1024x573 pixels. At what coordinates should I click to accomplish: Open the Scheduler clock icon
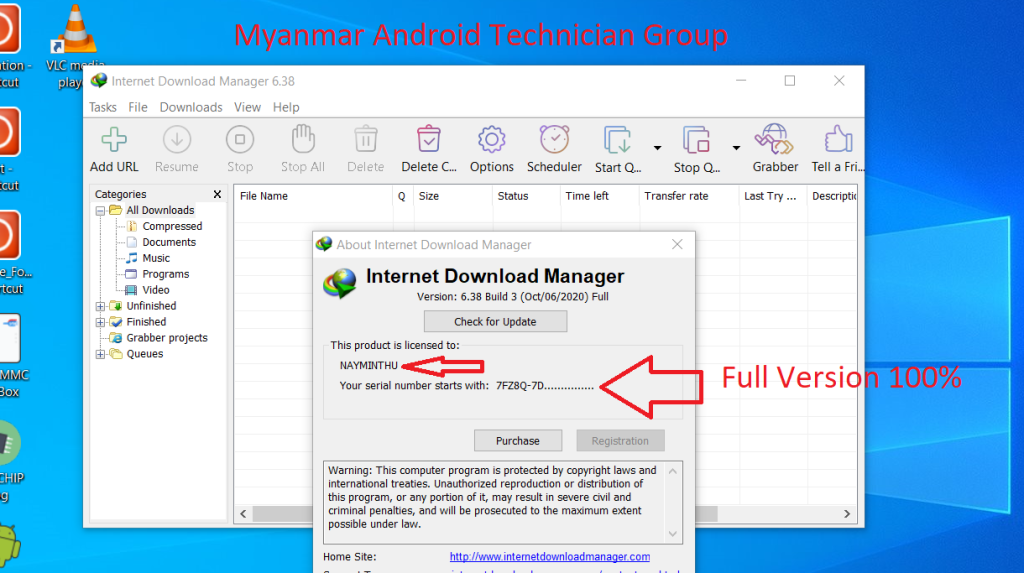click(x=554, y=139)
